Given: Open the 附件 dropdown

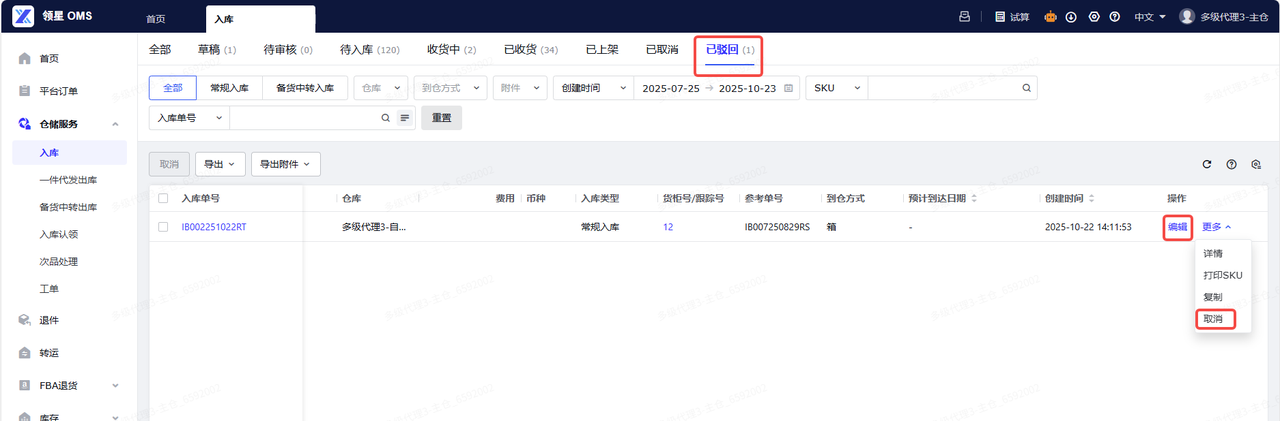Looking at the screenshot, I should tap(520, 88).
